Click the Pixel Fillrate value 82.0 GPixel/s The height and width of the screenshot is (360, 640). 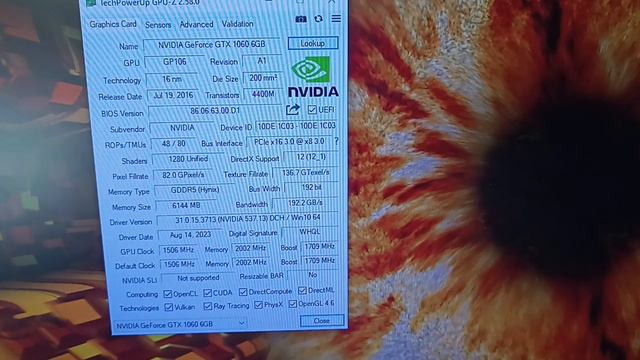[183, 175]
